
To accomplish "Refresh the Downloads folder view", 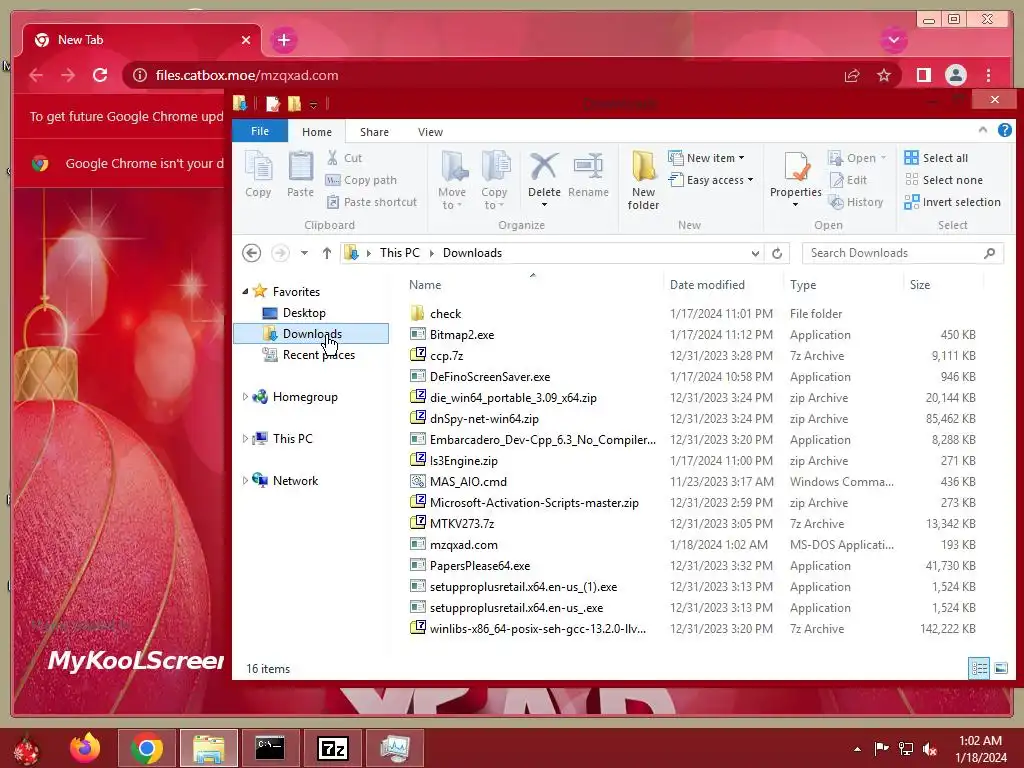I will pyautogui.click(x=777, y=253).
